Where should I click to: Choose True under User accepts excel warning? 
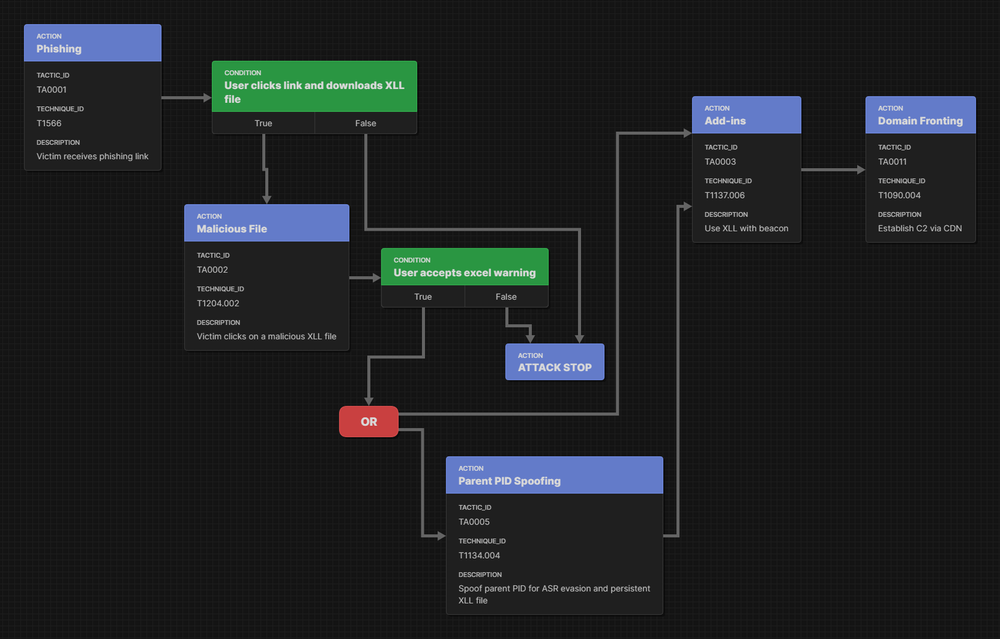point(423,297)
